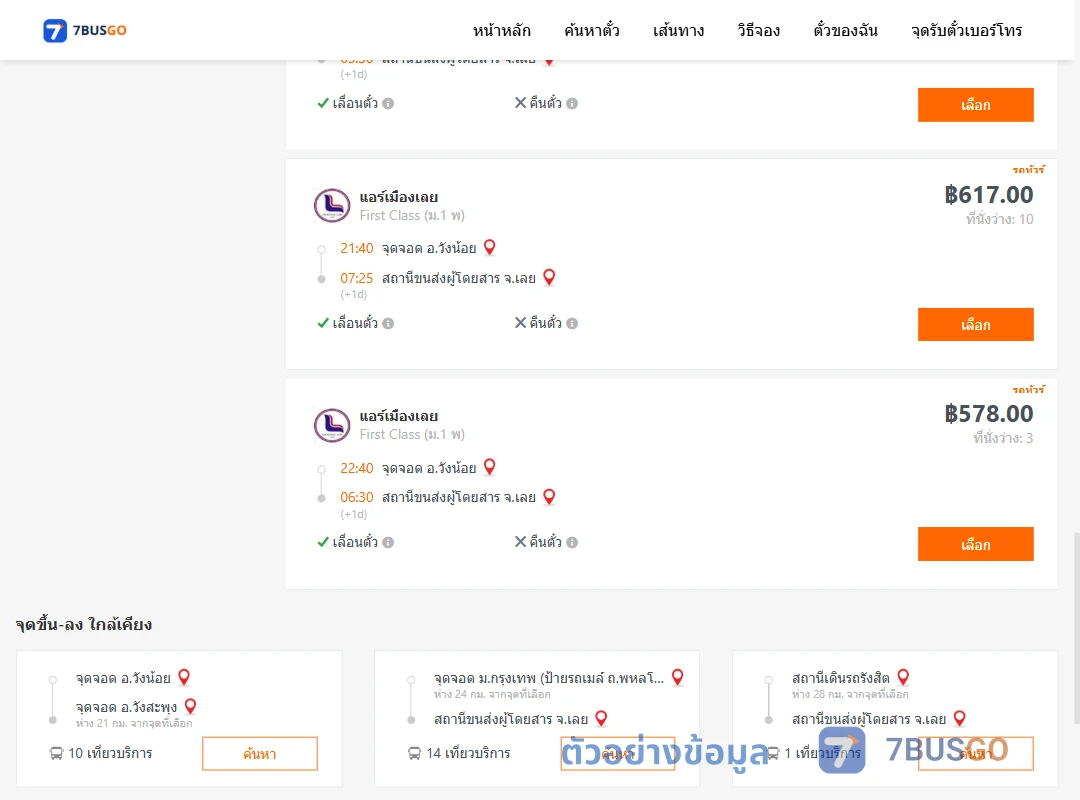Click the map pin beside 22:40 จุดจอด อ.วังน้อย
The image size is (1080, 800).
[x=490, y=467]
